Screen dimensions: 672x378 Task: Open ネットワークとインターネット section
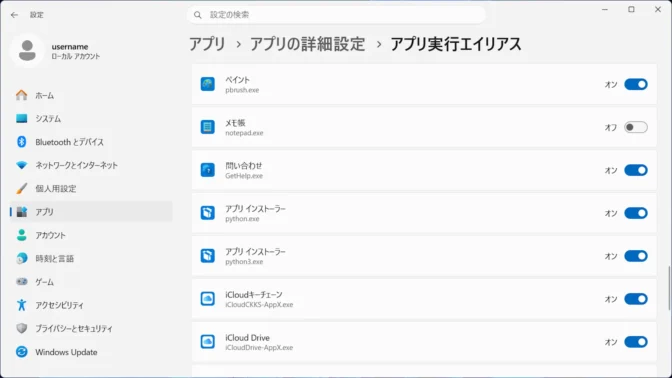tap(91, 165)
